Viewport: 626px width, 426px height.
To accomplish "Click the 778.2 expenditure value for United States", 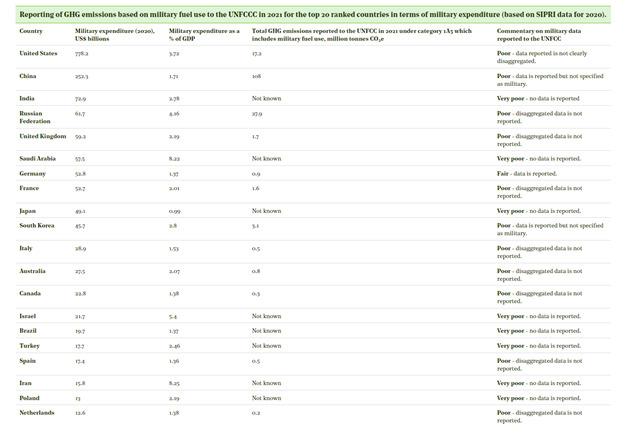I will (x=82, y=53).
